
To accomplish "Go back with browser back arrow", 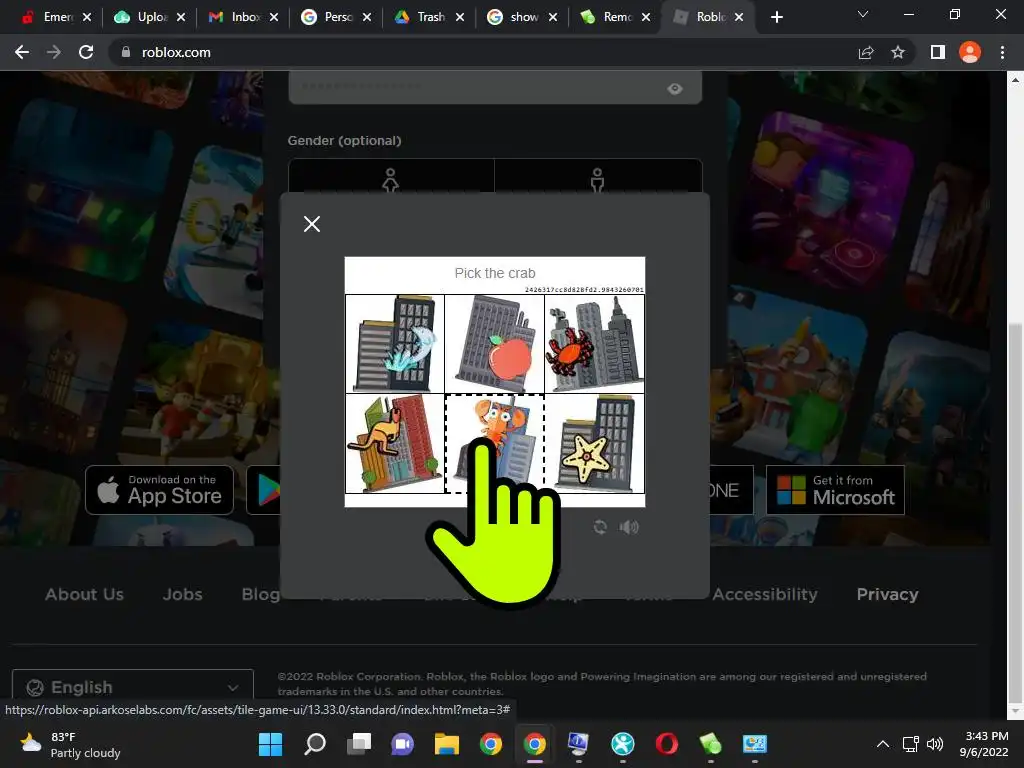I will (x=22, y=52).
